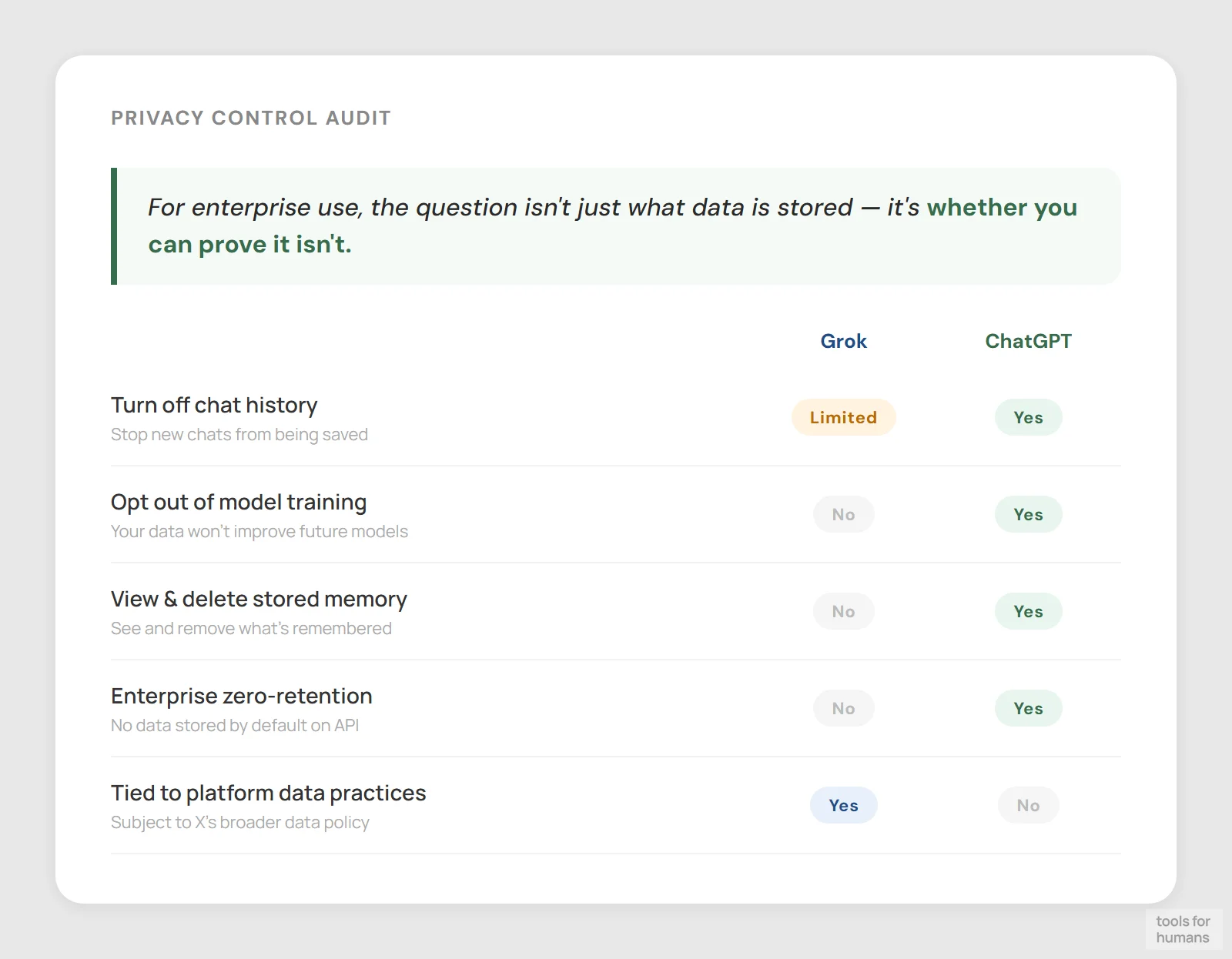
Task: Expand the 'Turn off chat history' row
Action: coord(214,405)
